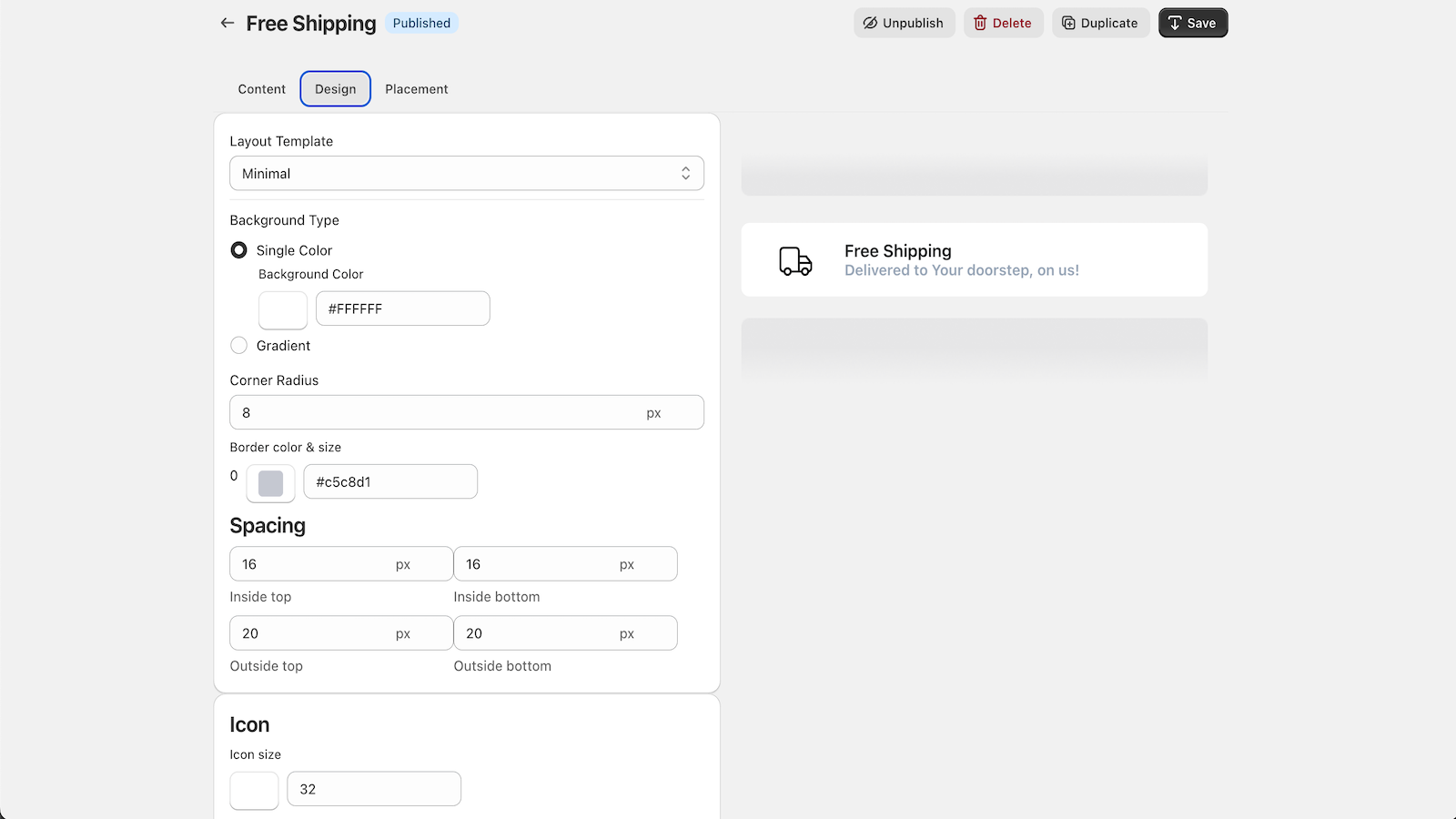Select the Single Color radio option

[239, 250]
